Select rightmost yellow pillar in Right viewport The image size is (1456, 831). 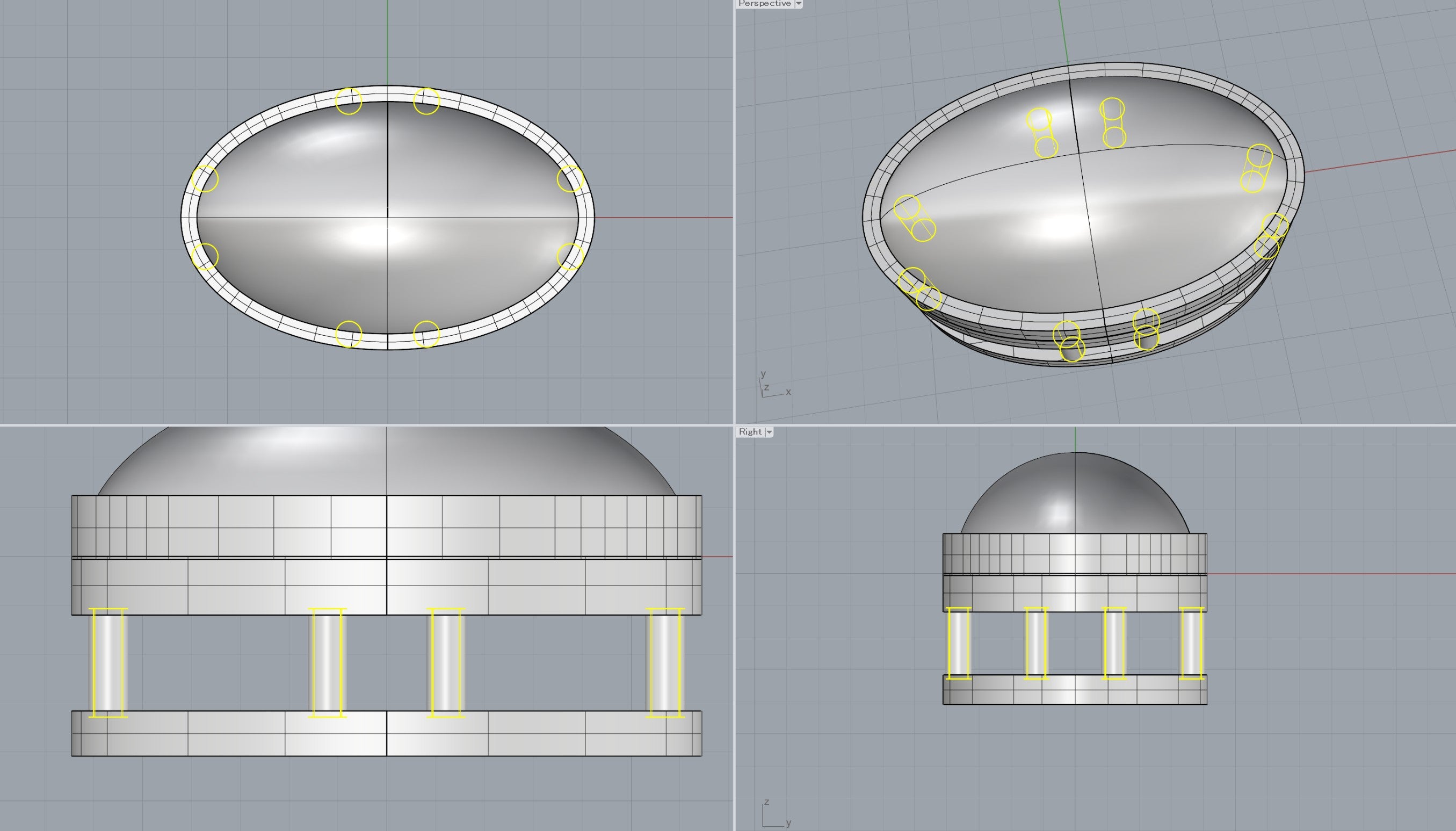pyautogui.click(x=1191, y=643)
